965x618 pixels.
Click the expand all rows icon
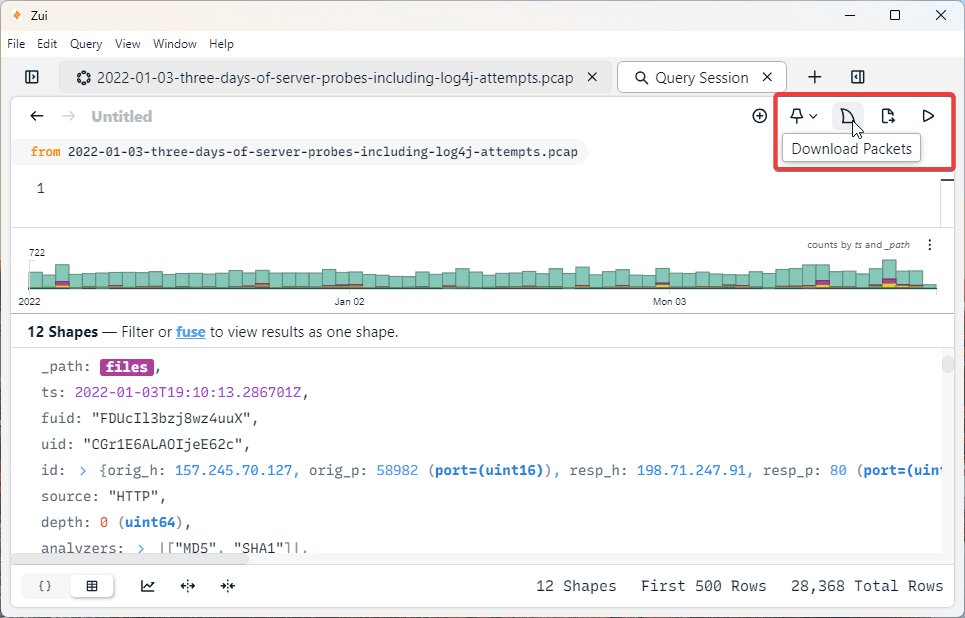(188, 586)
